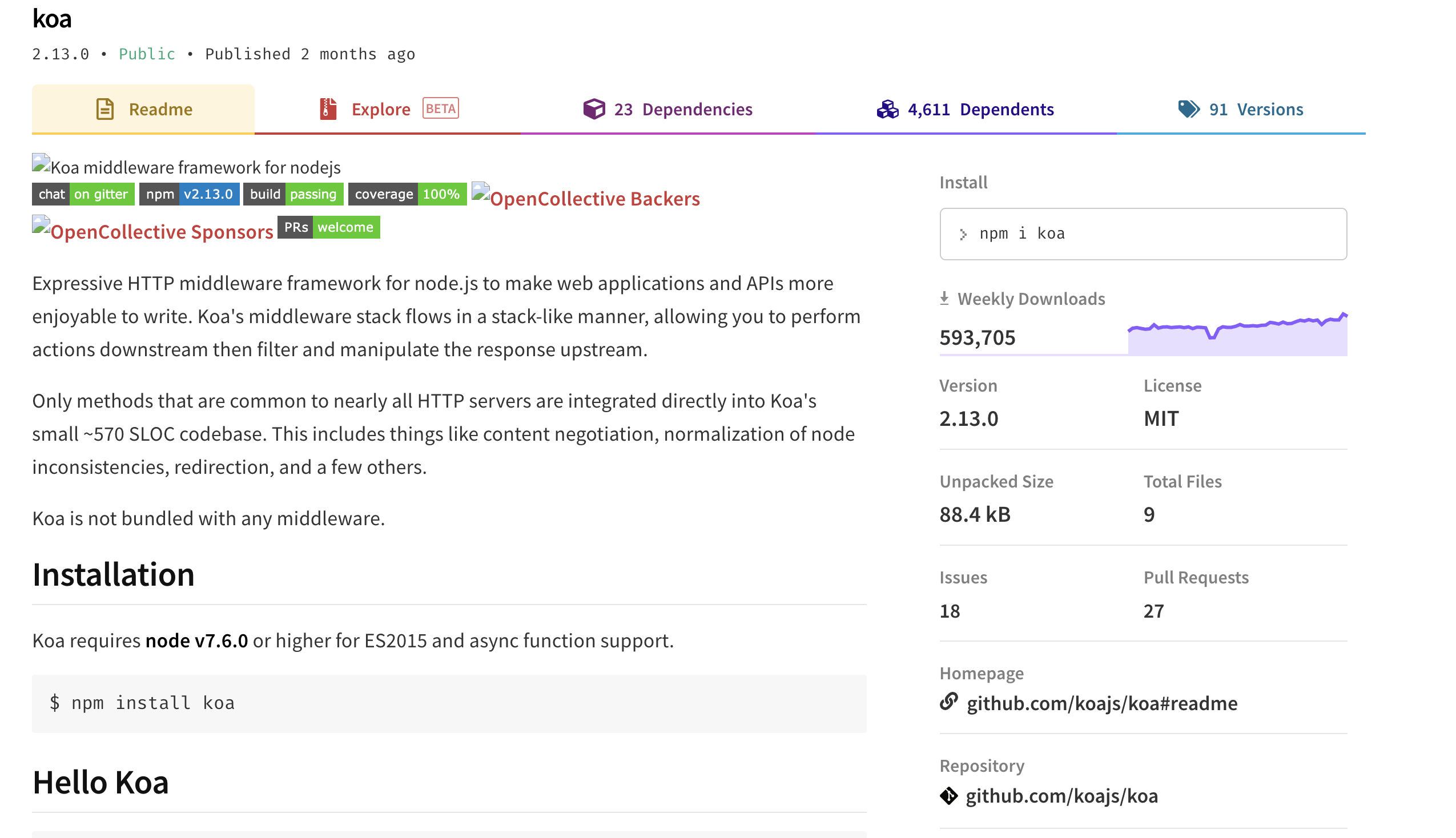Open the 4,611 Dependents tab
This screenshot has height=838, width=1456.
coord(980,110)
